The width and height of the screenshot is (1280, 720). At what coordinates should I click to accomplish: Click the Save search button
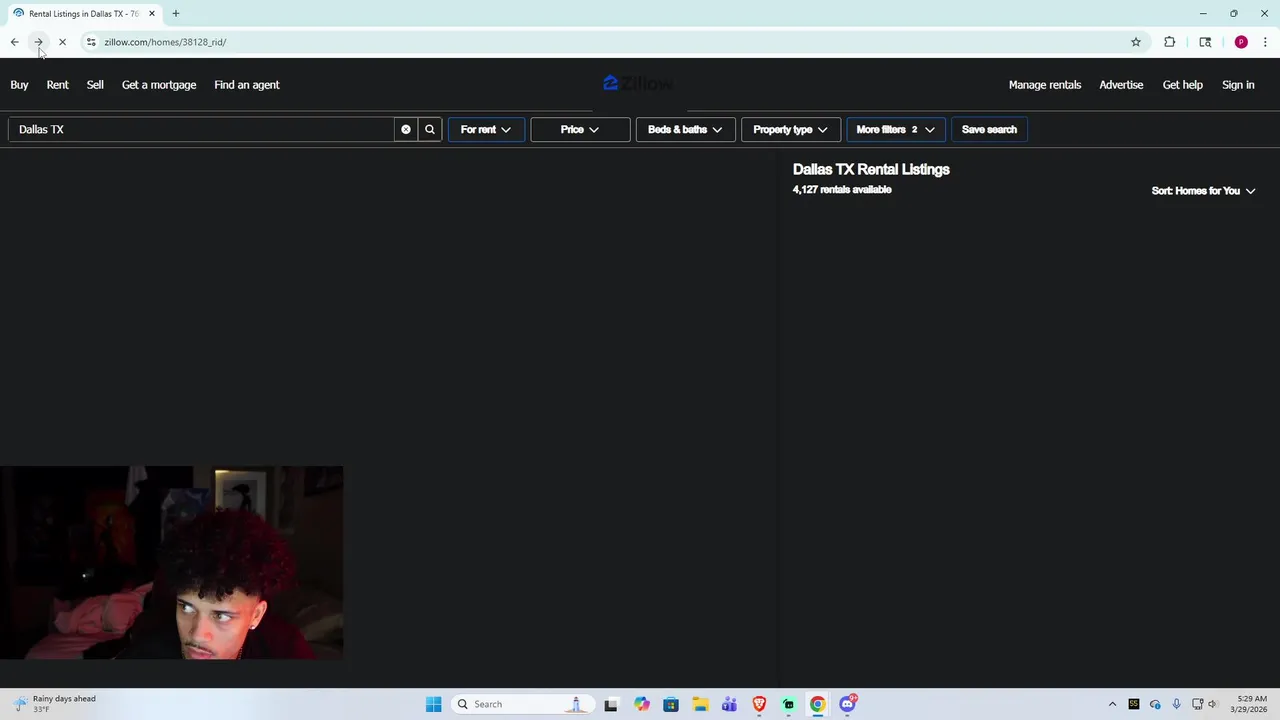point(989,129)
